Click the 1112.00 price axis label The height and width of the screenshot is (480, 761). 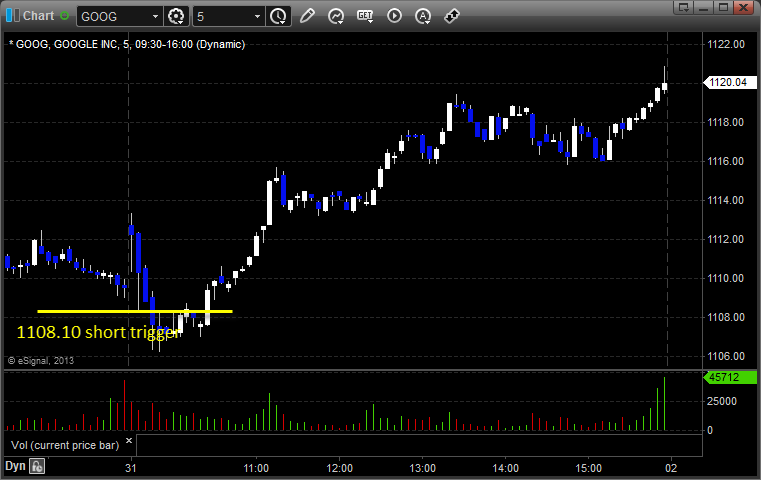click(x=726, y=239)
